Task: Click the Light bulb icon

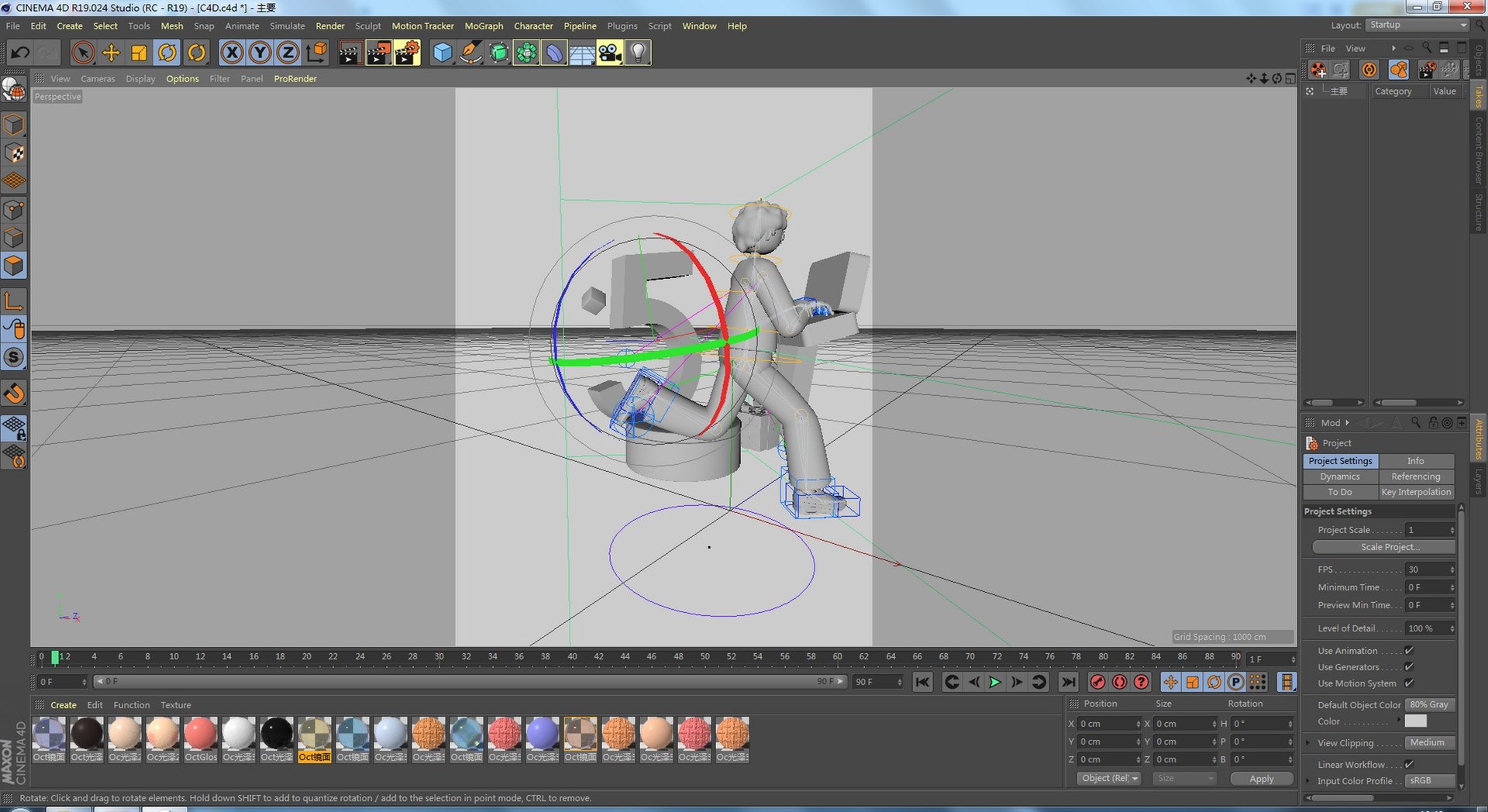Action: (x=638, y=53)
